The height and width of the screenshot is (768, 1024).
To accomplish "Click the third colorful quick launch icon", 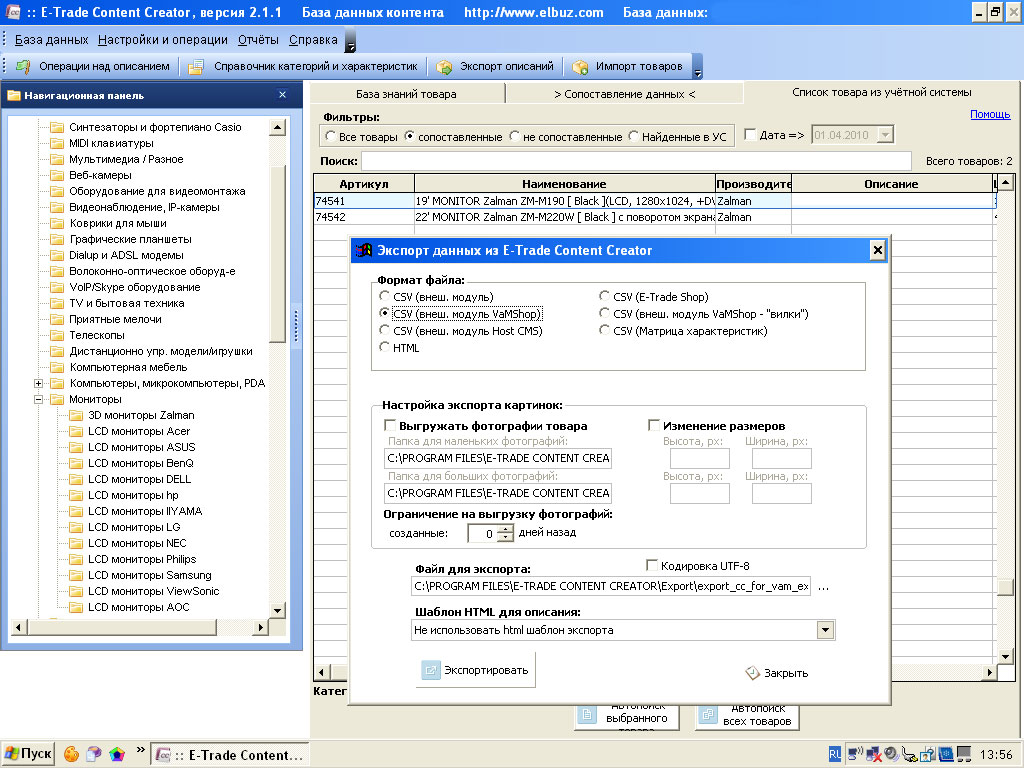I will tap(117, 754).
